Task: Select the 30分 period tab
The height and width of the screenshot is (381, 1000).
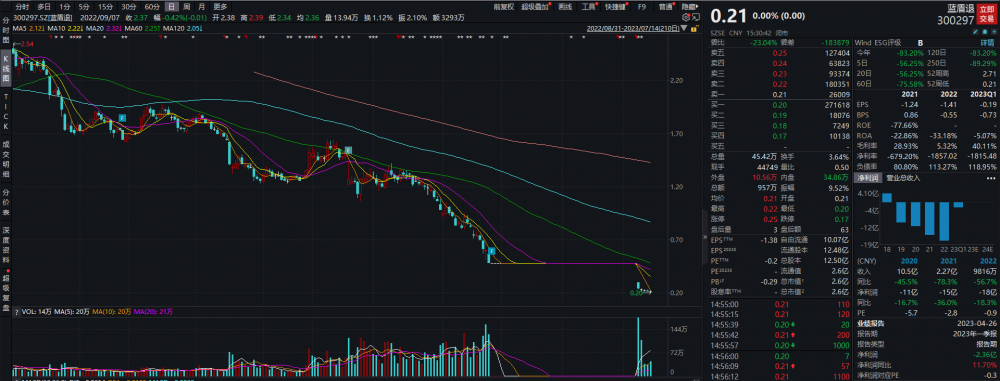Action: click(x=129, y=6)
